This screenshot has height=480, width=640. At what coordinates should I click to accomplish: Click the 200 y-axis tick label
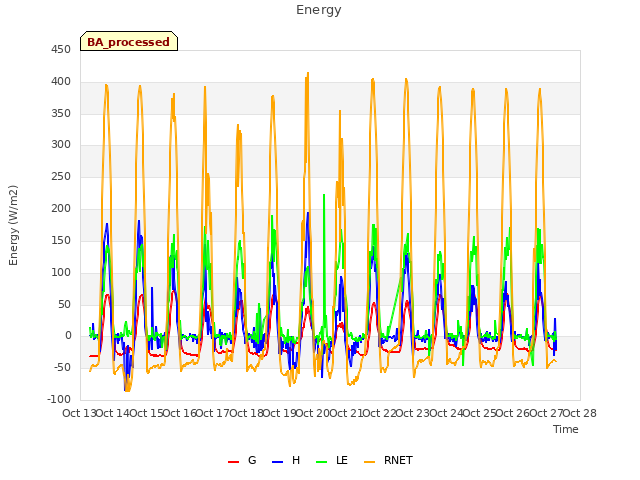pyautogui.click(x=61, y=209)
